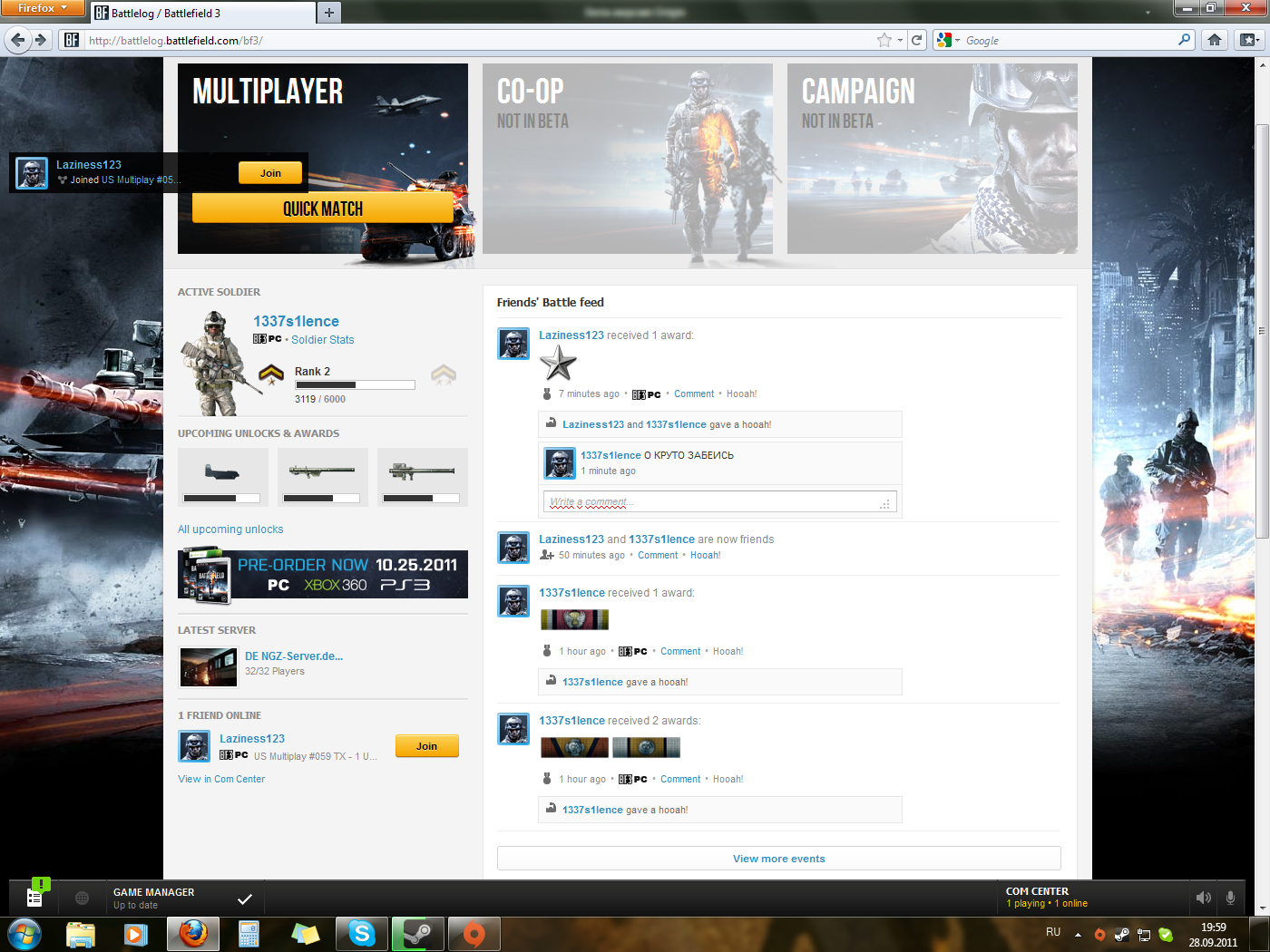This screenshot has height=952, width=1270.
Task: Click the third upcoming unlock launcher thumbnail
Action: [423, 477]
